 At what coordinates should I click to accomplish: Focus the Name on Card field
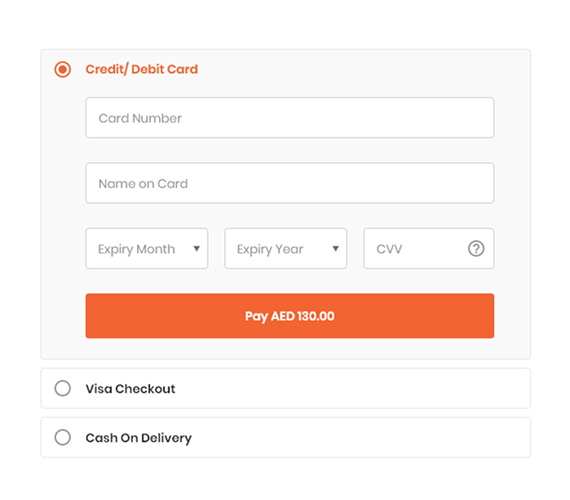[x=290, y=183]
